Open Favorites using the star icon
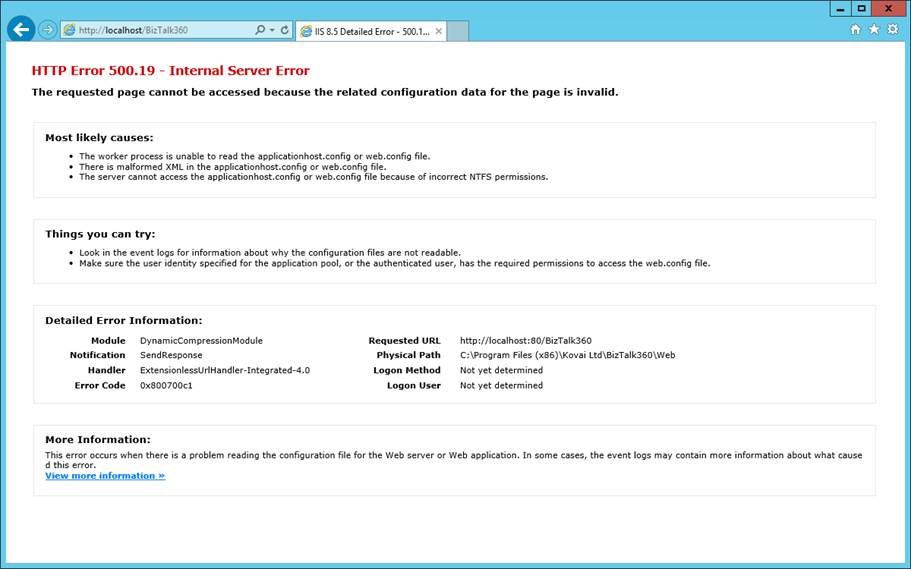This screenshot has height=569, width=911. coord(874,29)
